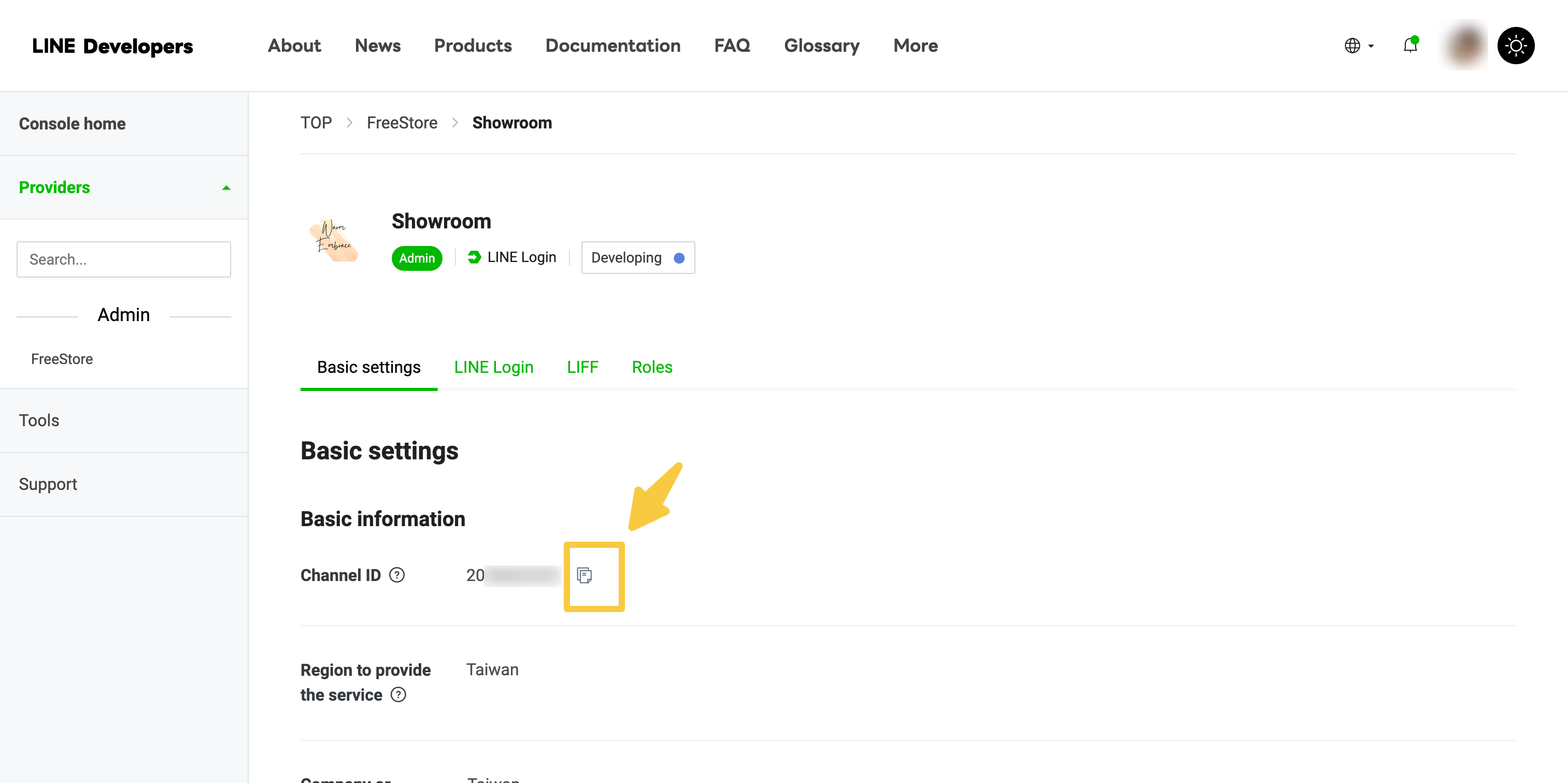Open Documentation in top navigation
The image size is (1568, 783).
(612, 46)
